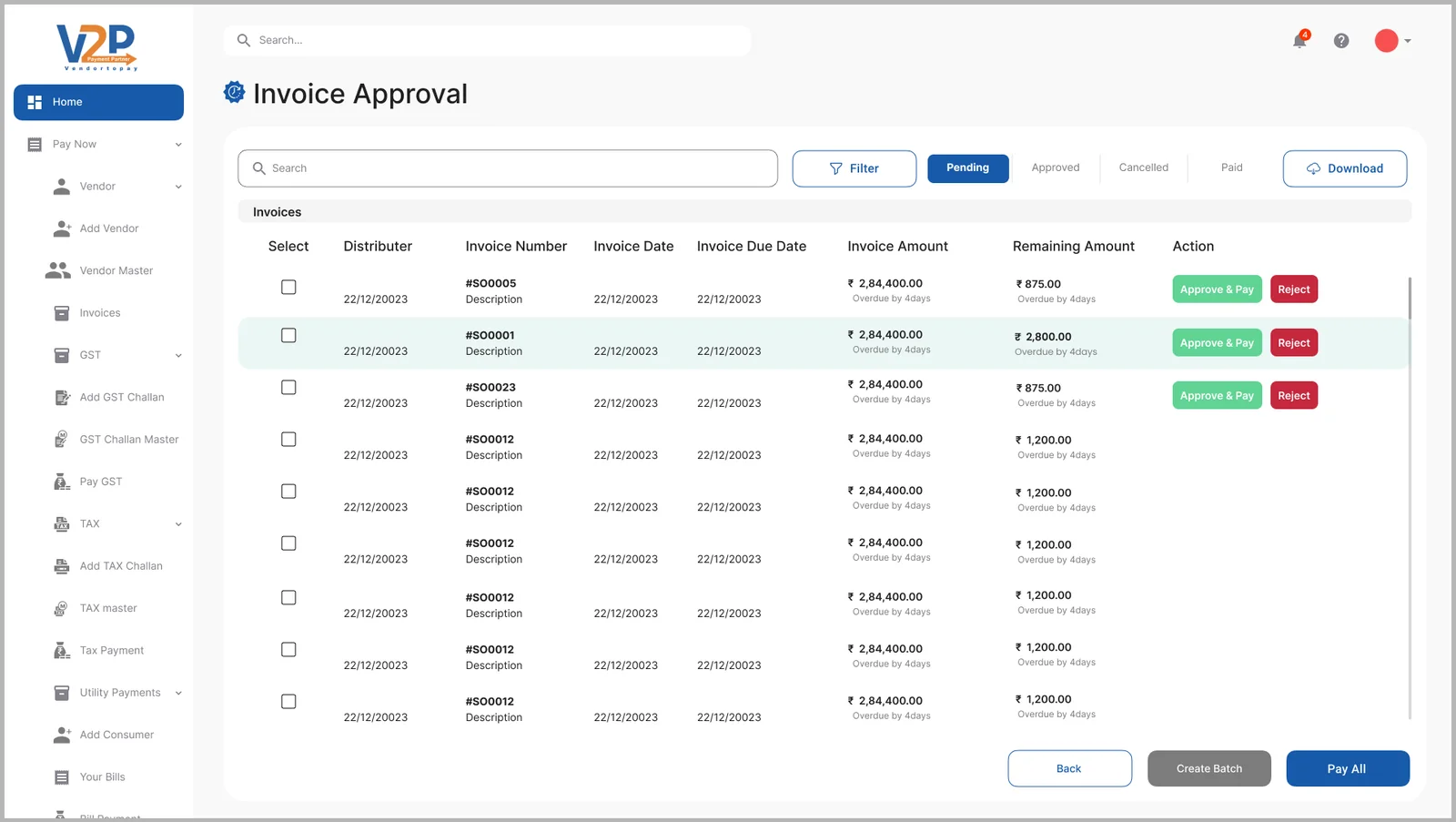Click the Tax Payment icon
Screen dimensions: 1456x822
pos(62,650)
